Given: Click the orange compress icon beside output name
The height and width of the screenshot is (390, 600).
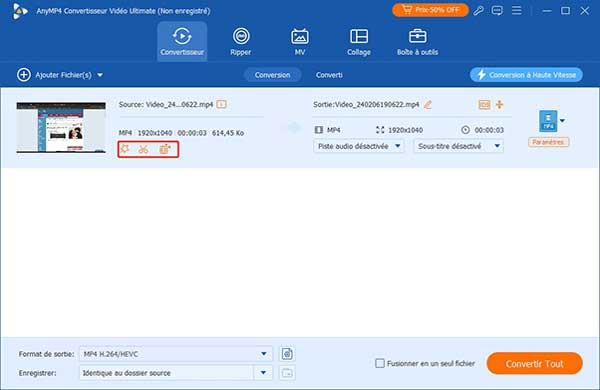Looking at the screenshot, I should pos(499,104).
